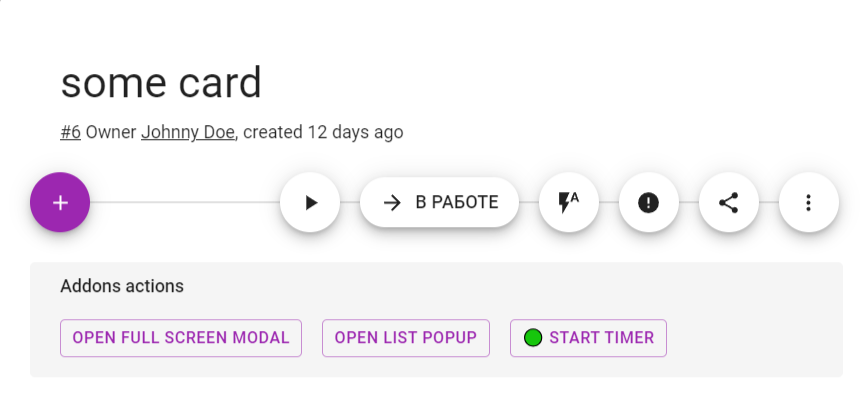Open the Johnny Doe owner link

(x=188, y=132)
